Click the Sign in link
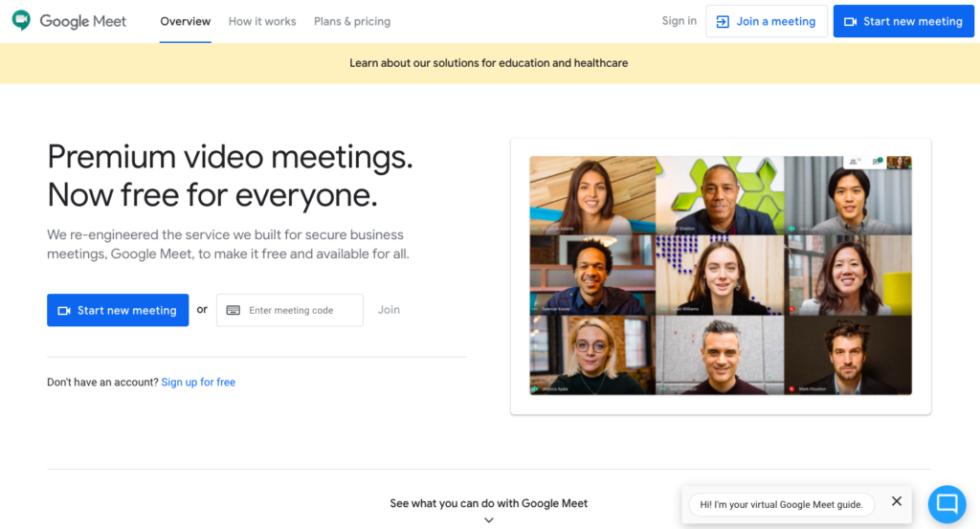Image resolution: width=980 pixels, height=529 pixels. pyautogui.click(x=679, y=21)
